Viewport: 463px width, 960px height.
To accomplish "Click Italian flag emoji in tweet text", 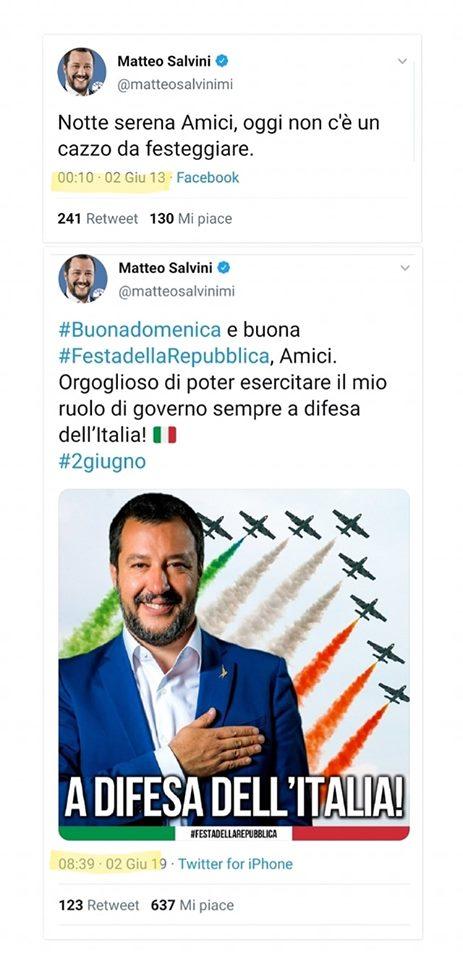I will [x=164, y=435].
